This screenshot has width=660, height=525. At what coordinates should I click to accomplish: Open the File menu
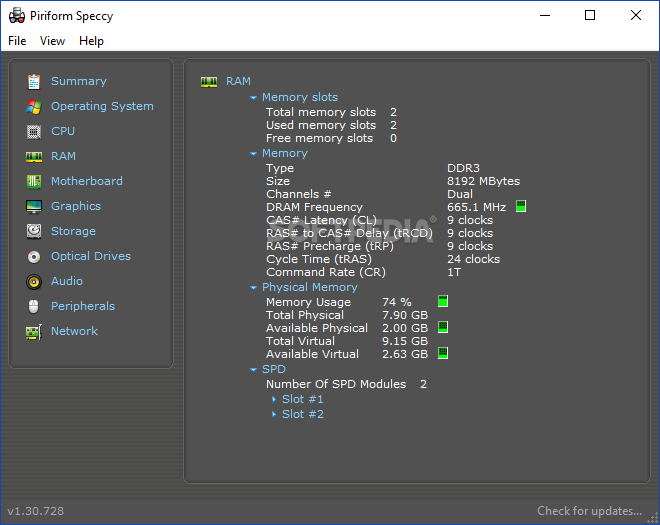point(17,41)
